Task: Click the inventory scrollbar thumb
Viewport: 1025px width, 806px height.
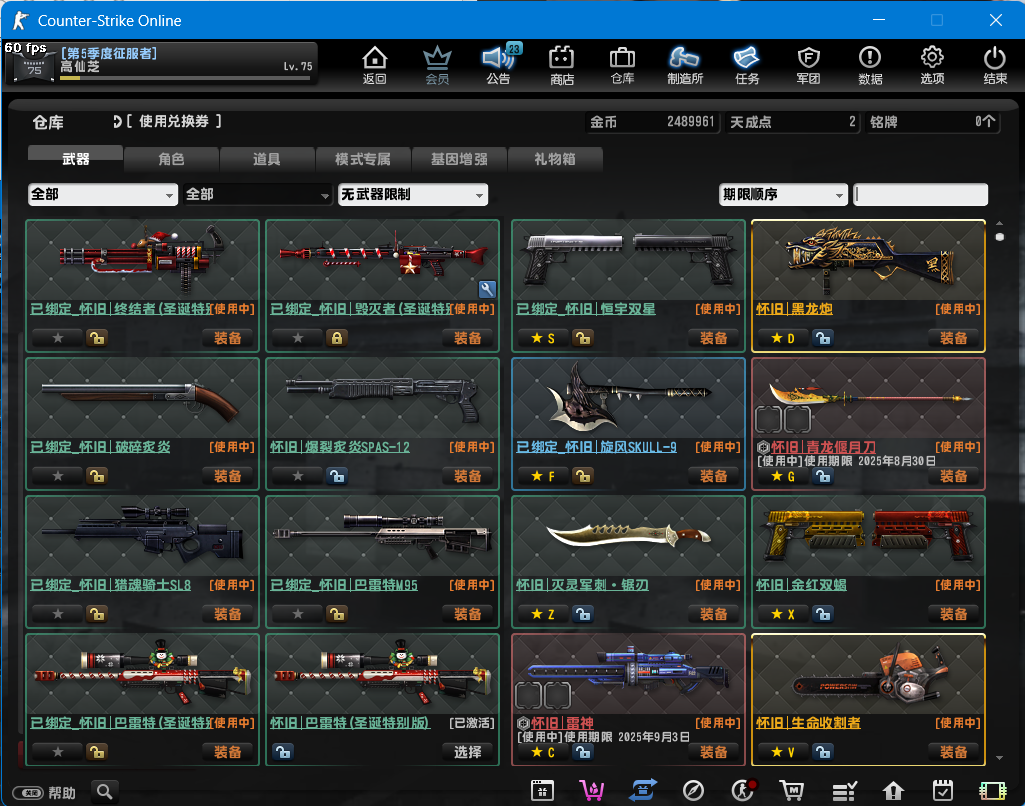Action: [1000, 237]
